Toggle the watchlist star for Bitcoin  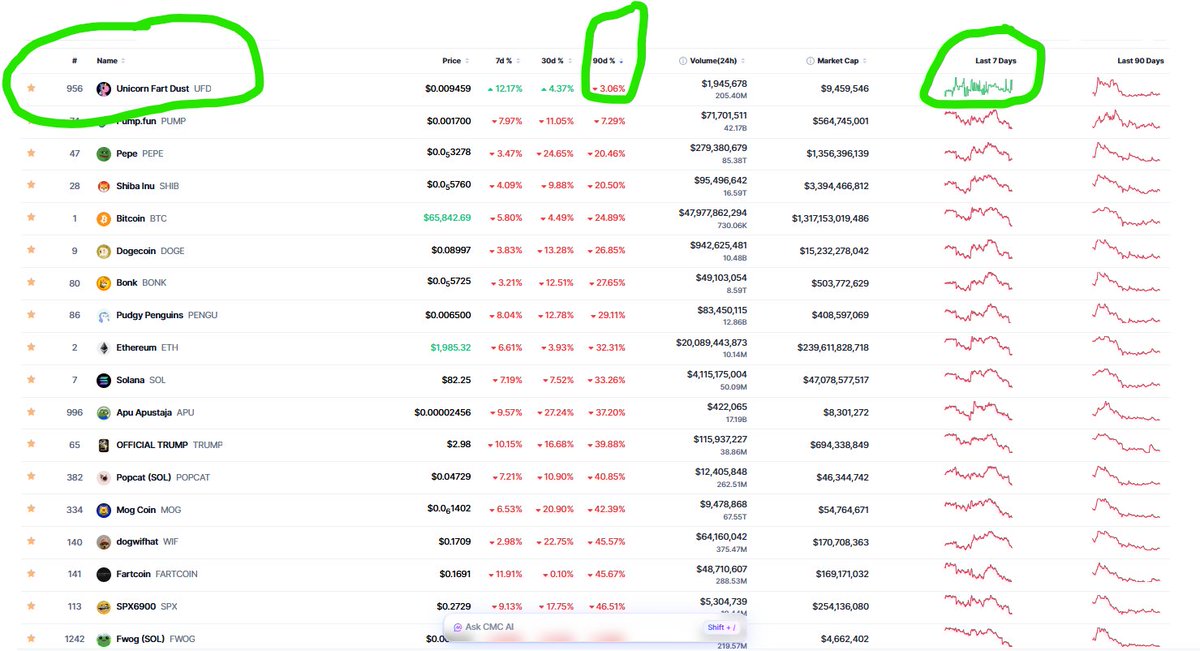pyautogui.click(x=31, y=218)
